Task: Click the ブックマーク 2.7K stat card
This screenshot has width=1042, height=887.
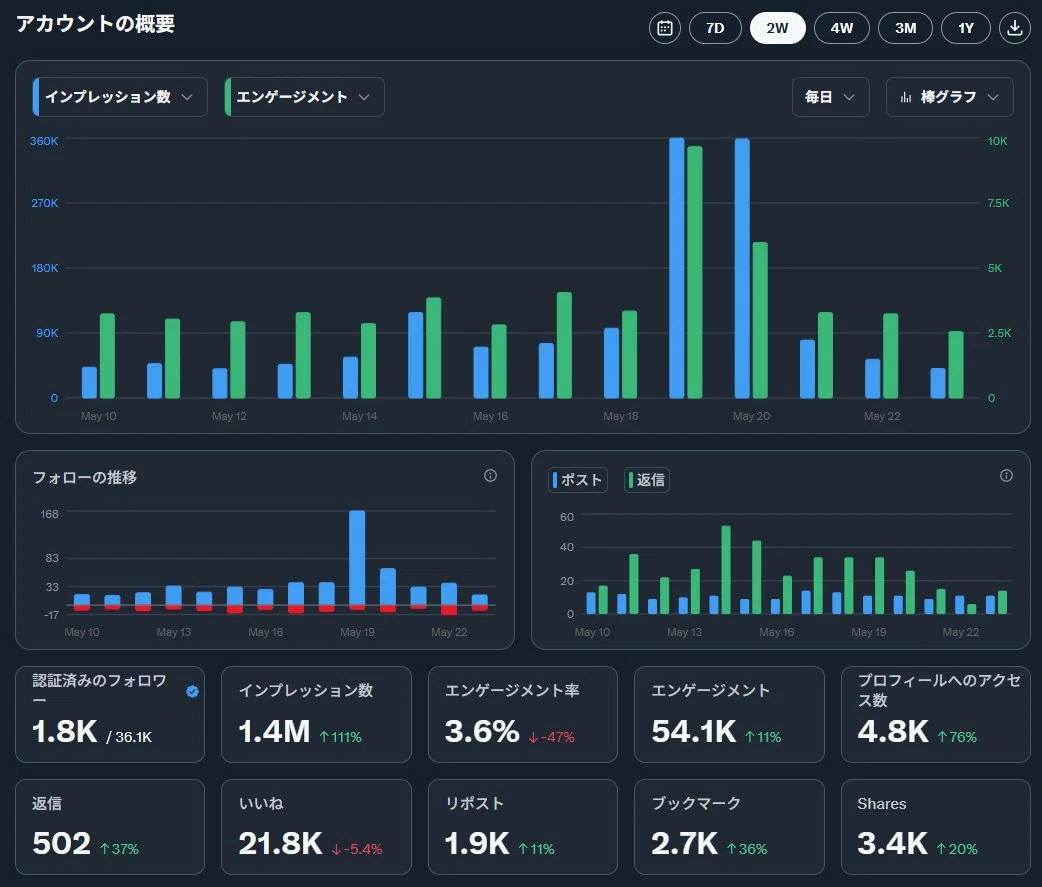Action: click(729, 827)
